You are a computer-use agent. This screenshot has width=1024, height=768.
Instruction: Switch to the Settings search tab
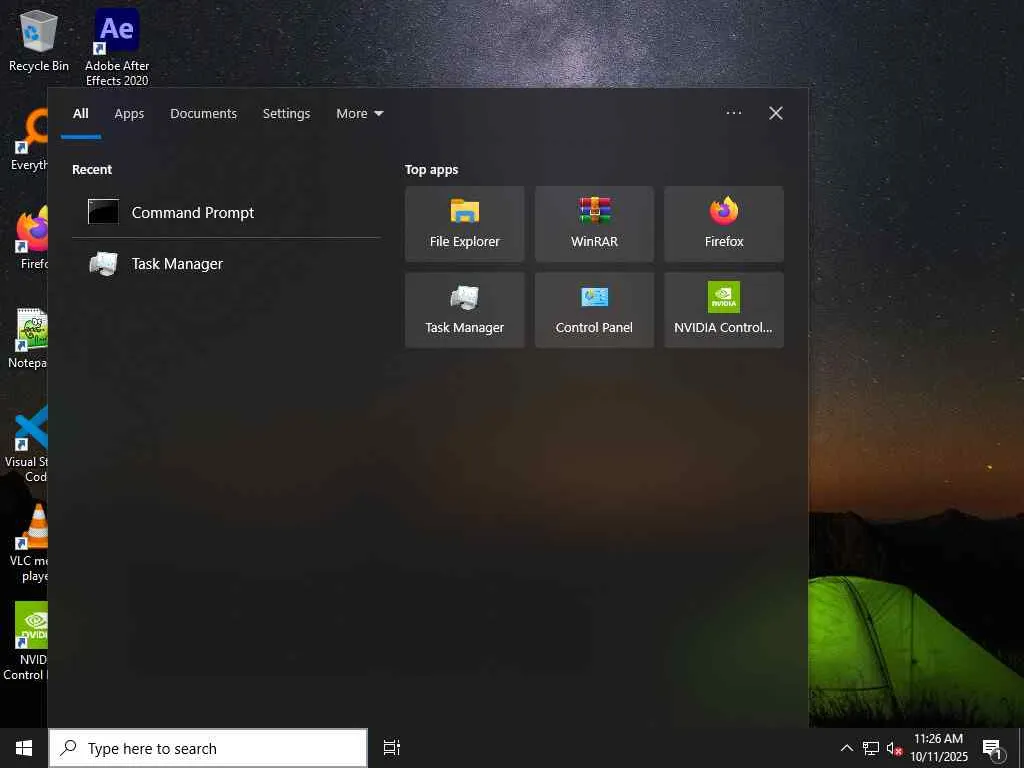(x=286, y=114)
